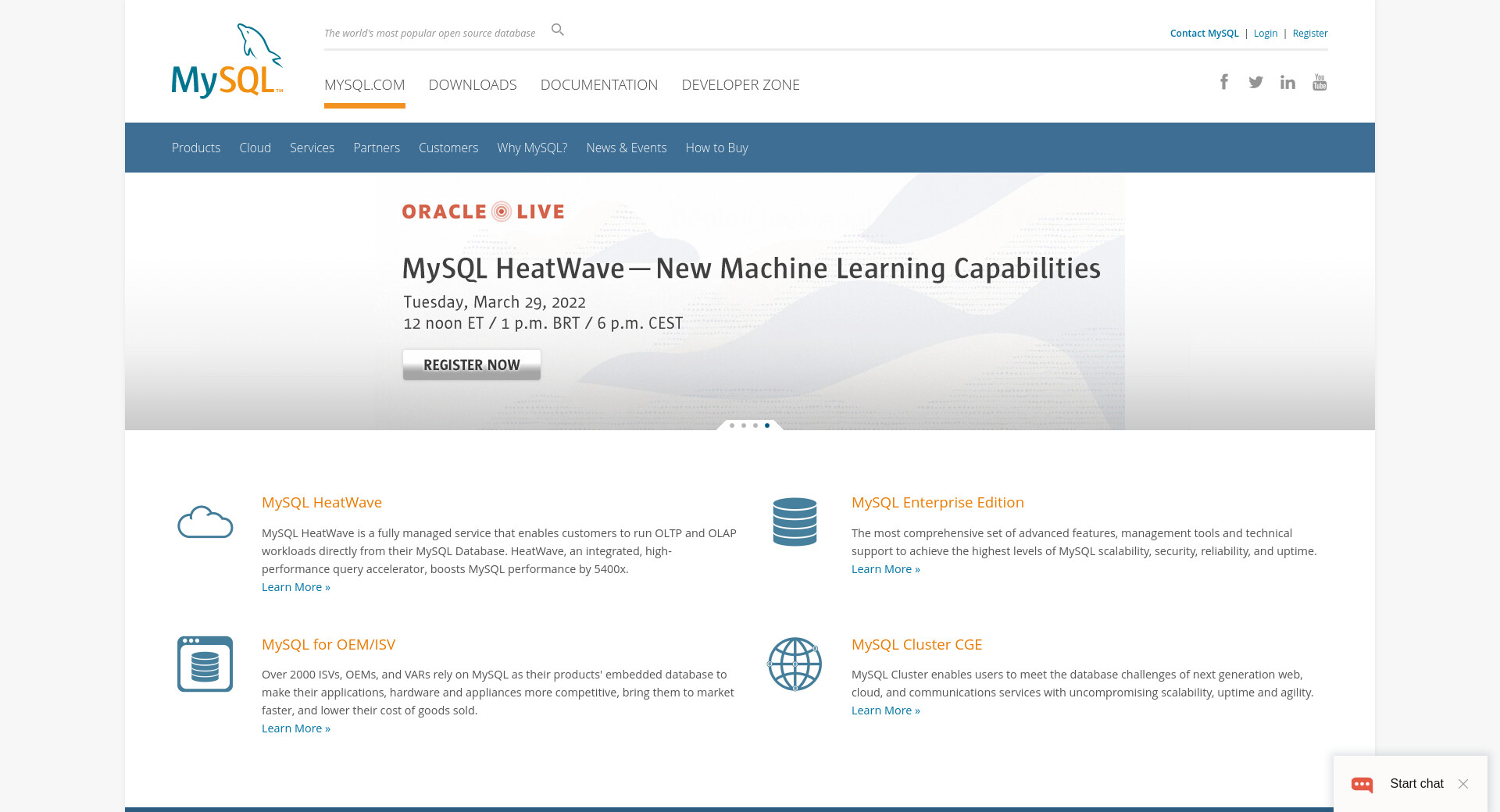Click the MySQL dolphin logo

(x=227, y=61)
